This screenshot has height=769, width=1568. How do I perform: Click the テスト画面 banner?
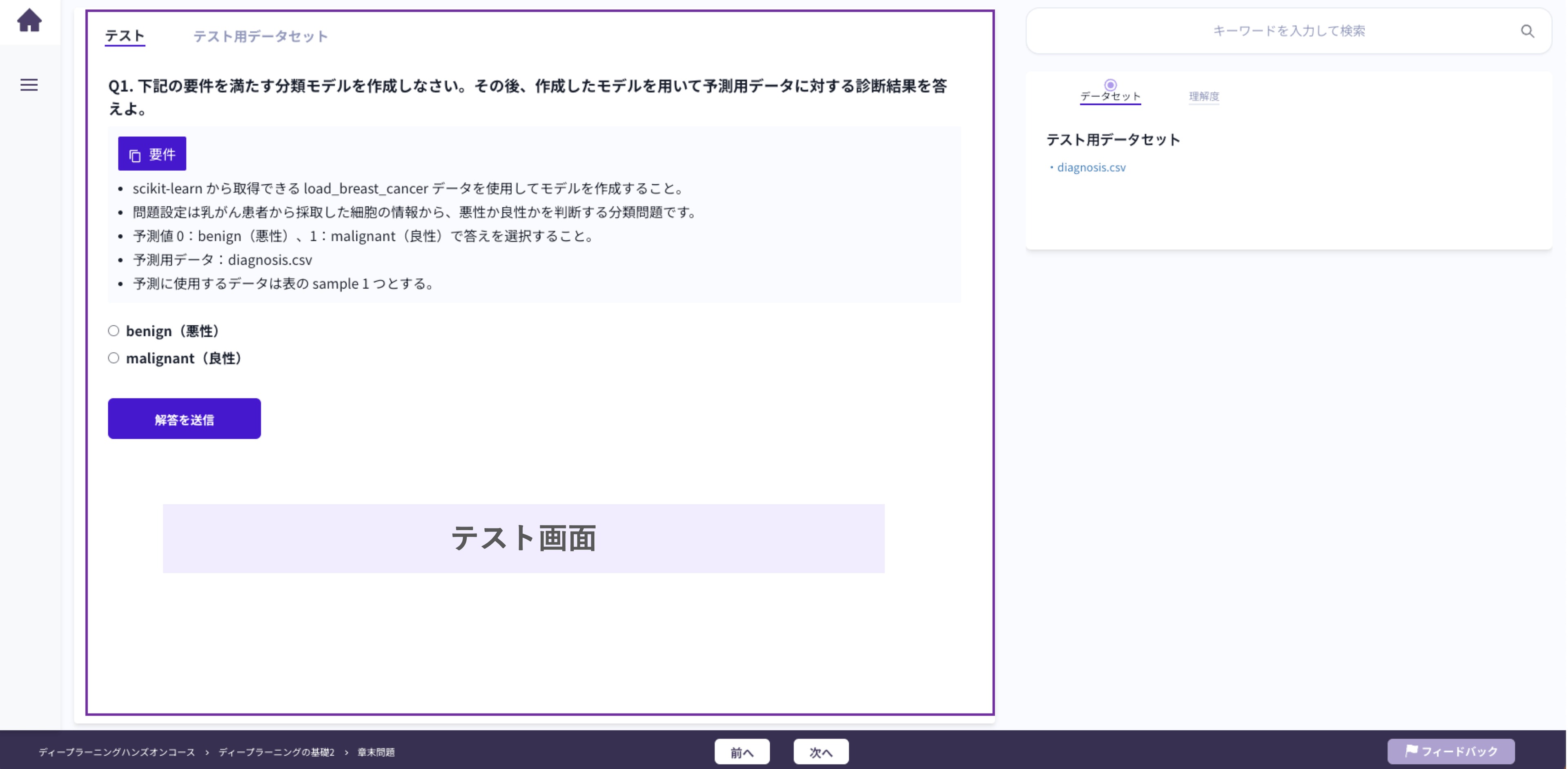point(523,538)
